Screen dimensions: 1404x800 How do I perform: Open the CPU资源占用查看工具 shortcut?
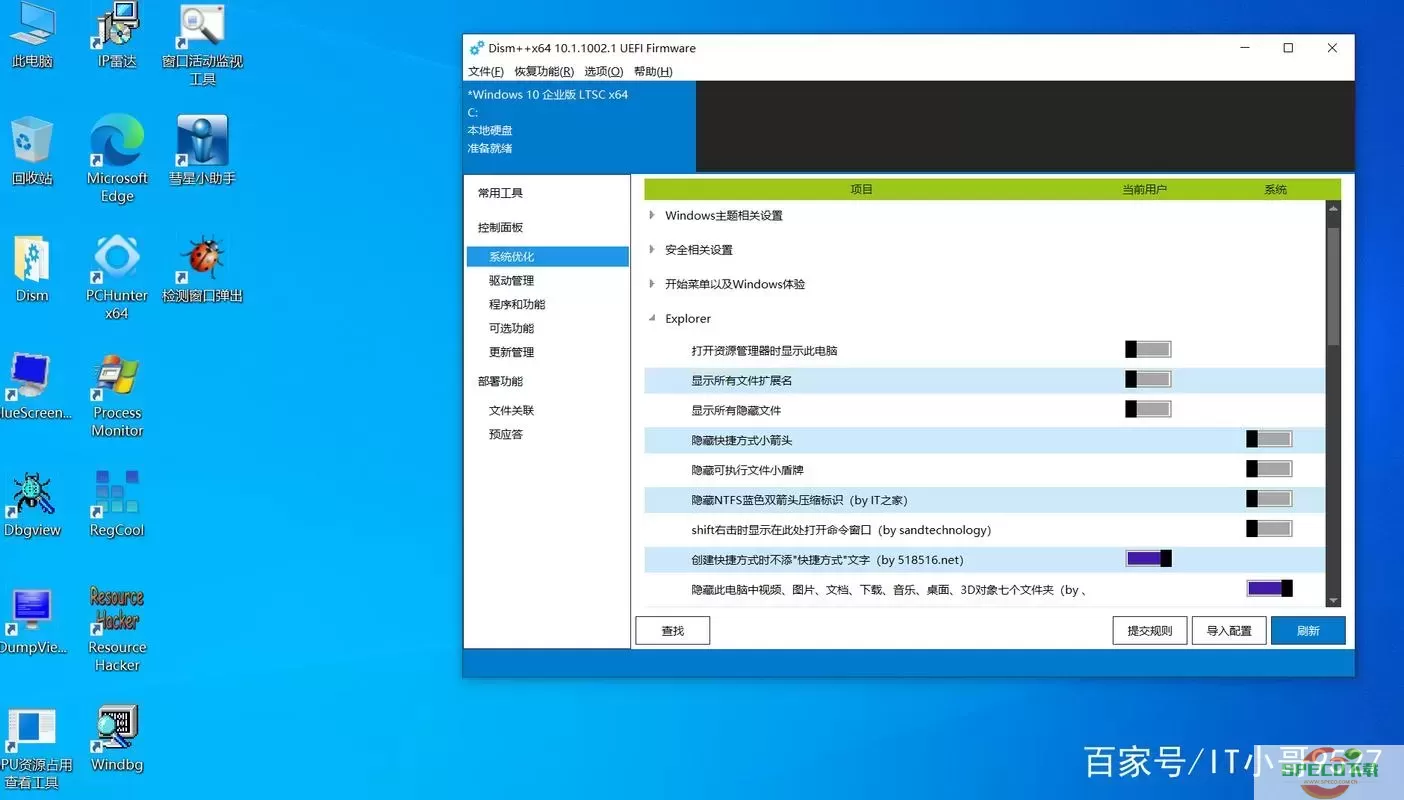coord(36,748)
